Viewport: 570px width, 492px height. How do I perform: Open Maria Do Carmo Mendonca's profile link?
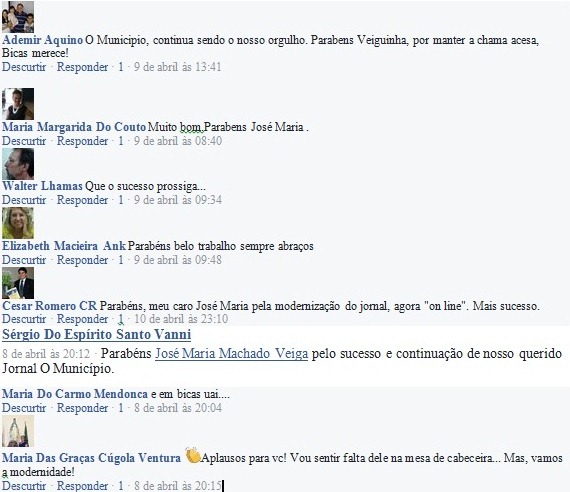(x=75, y=394)
